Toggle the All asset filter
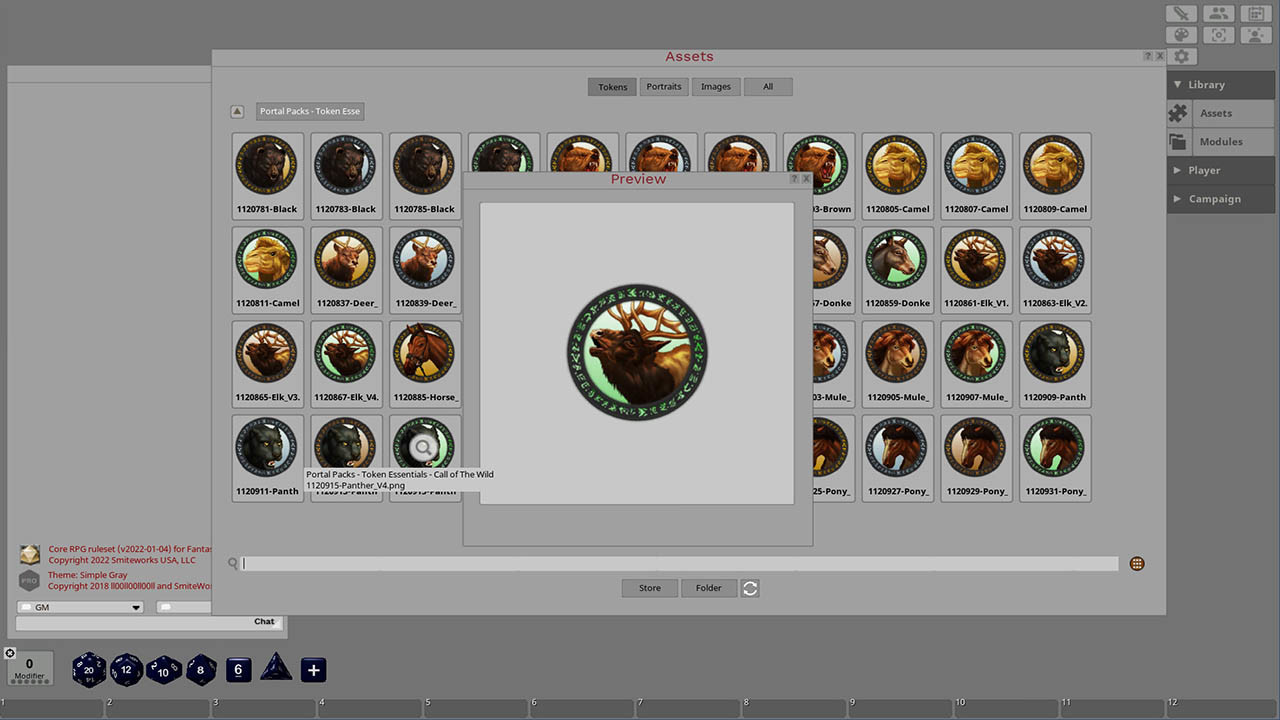 click(768, 86)
